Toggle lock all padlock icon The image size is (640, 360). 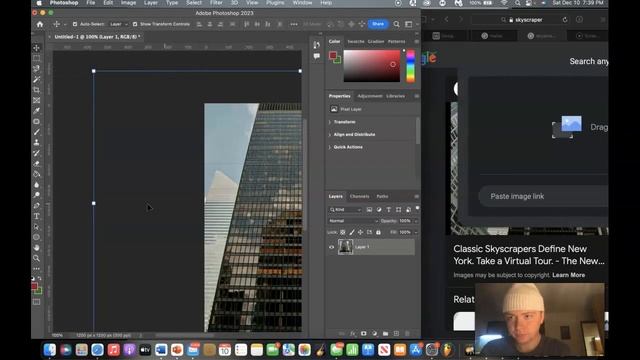point(378,232)
